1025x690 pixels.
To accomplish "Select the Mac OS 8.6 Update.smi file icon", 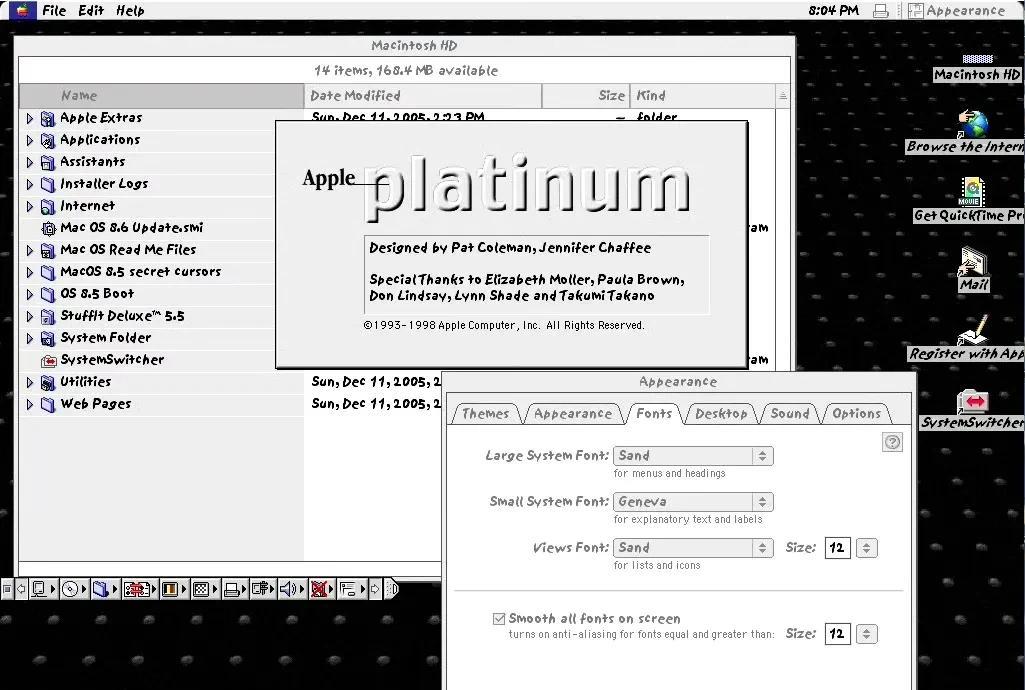I will [x=48, y=229].
